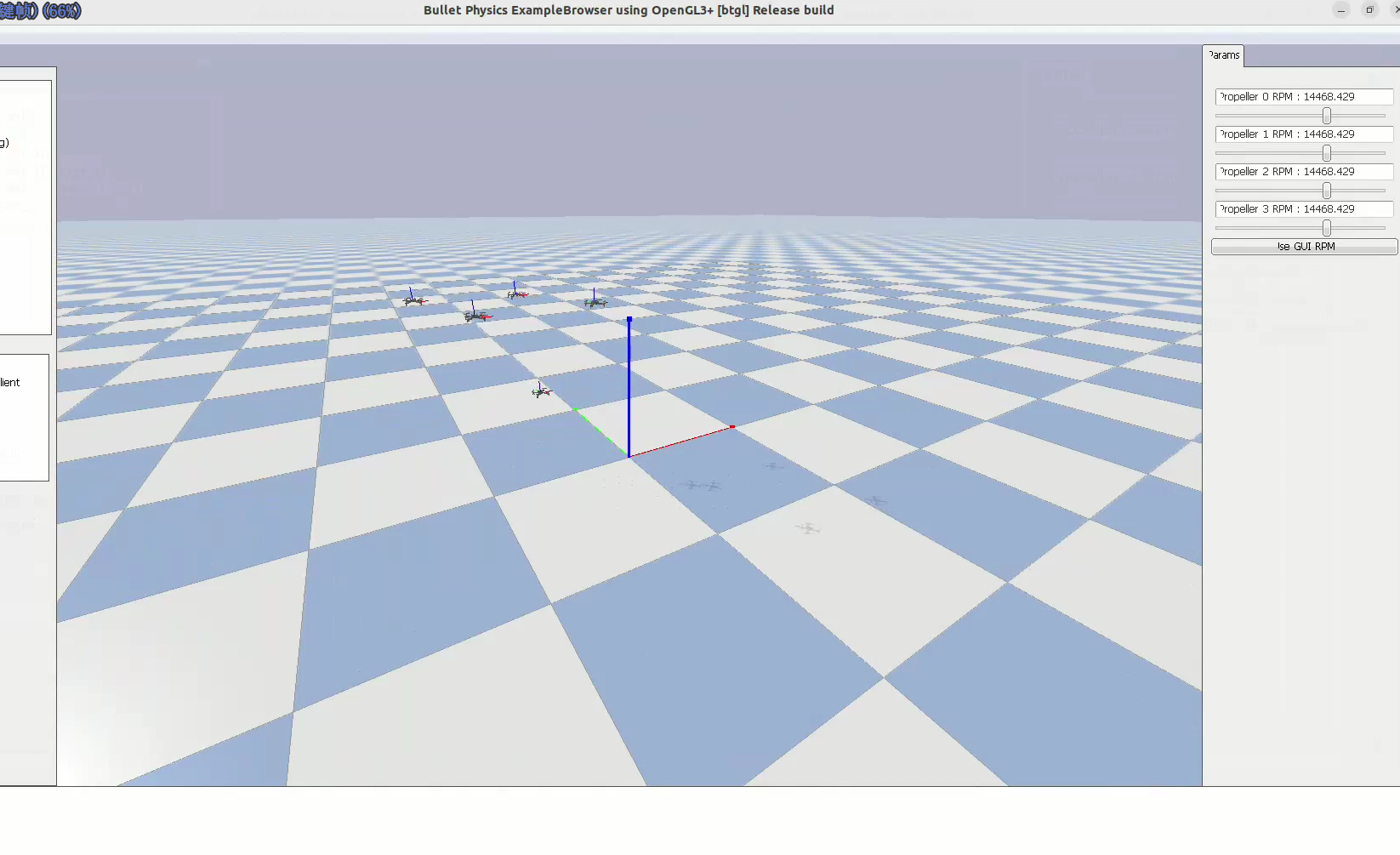Viewport: 1400px width, 855px height.
Task: Click the Propeller 1 RPM slider handle
Action: click(1327, 153)
